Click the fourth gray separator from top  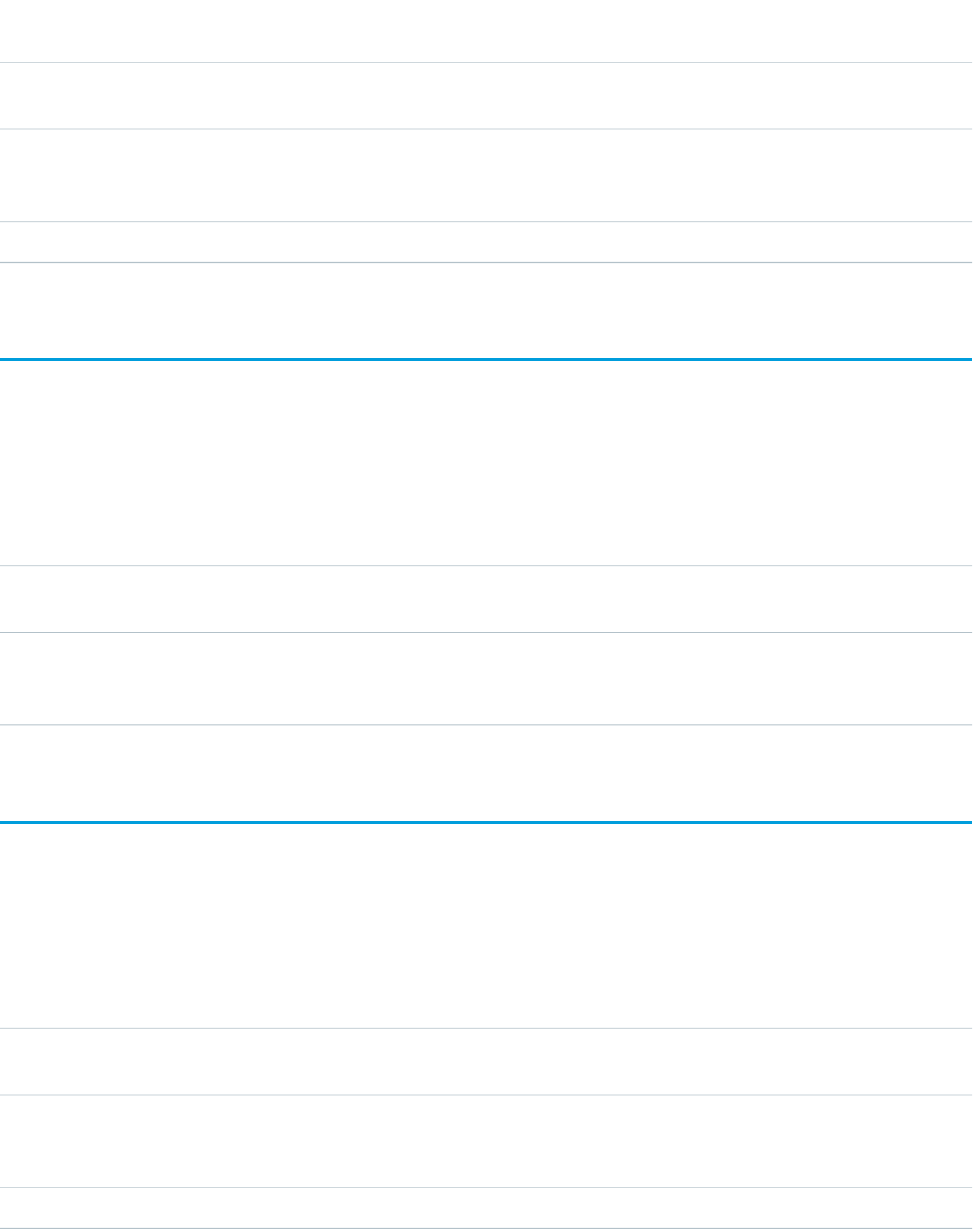point(486,262)
